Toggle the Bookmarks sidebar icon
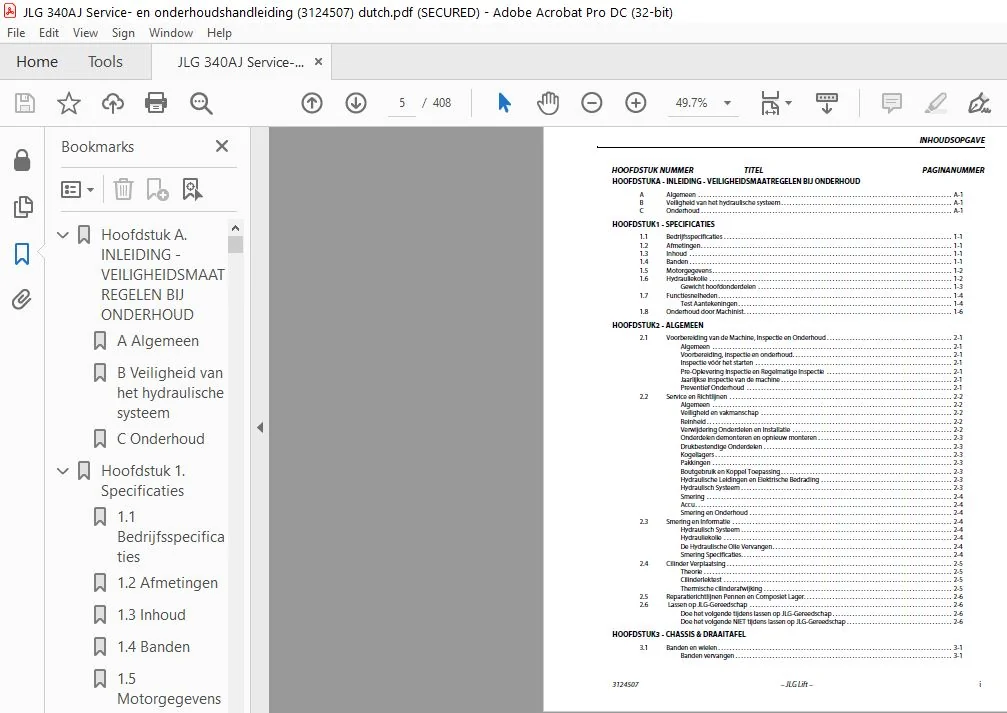Screen dimensions: 1007x713 (x=22, y=254)
